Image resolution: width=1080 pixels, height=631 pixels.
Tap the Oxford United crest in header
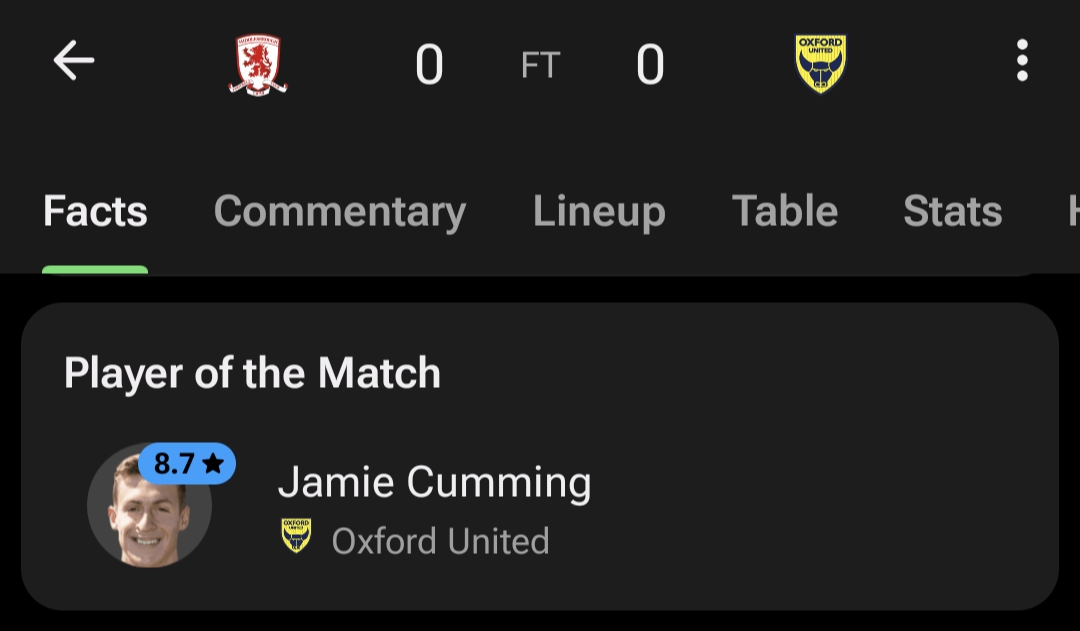(x=820, y=65)
